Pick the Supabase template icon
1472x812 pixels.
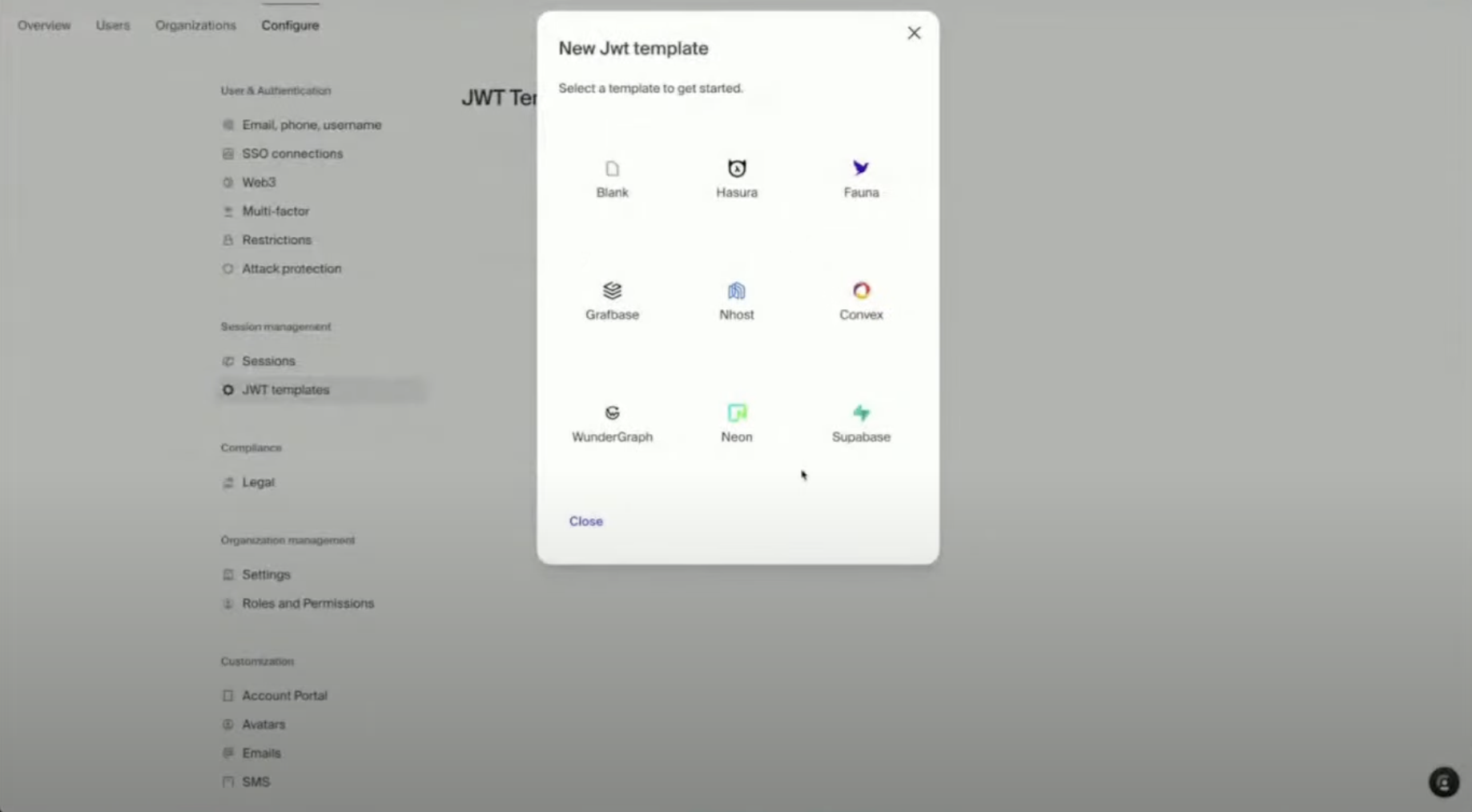(861, 413)
